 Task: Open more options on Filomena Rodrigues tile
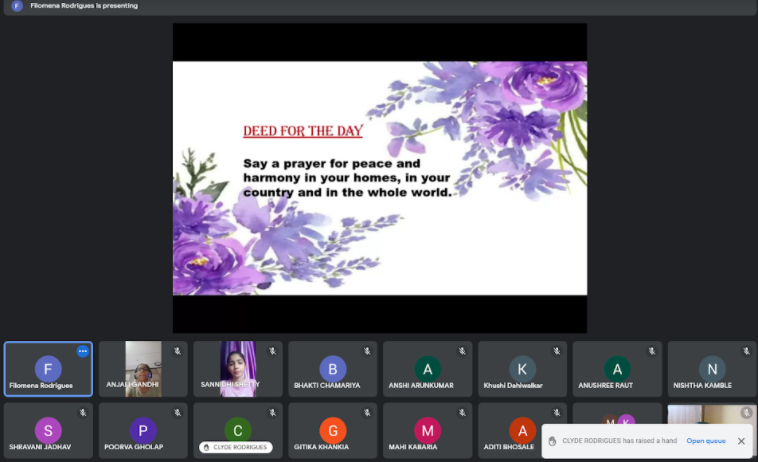[x=83, y=351]
